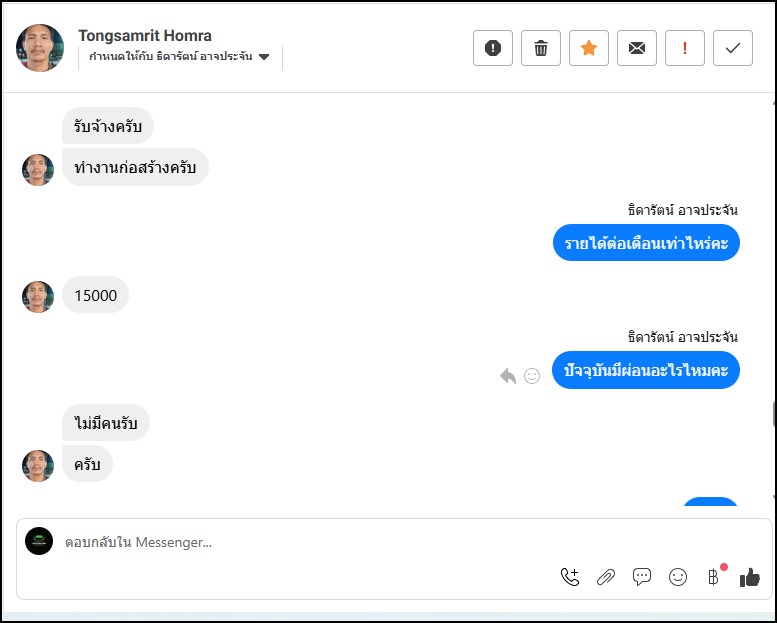
Task: Click the message 15000
Action: click(x=96, y=295)
